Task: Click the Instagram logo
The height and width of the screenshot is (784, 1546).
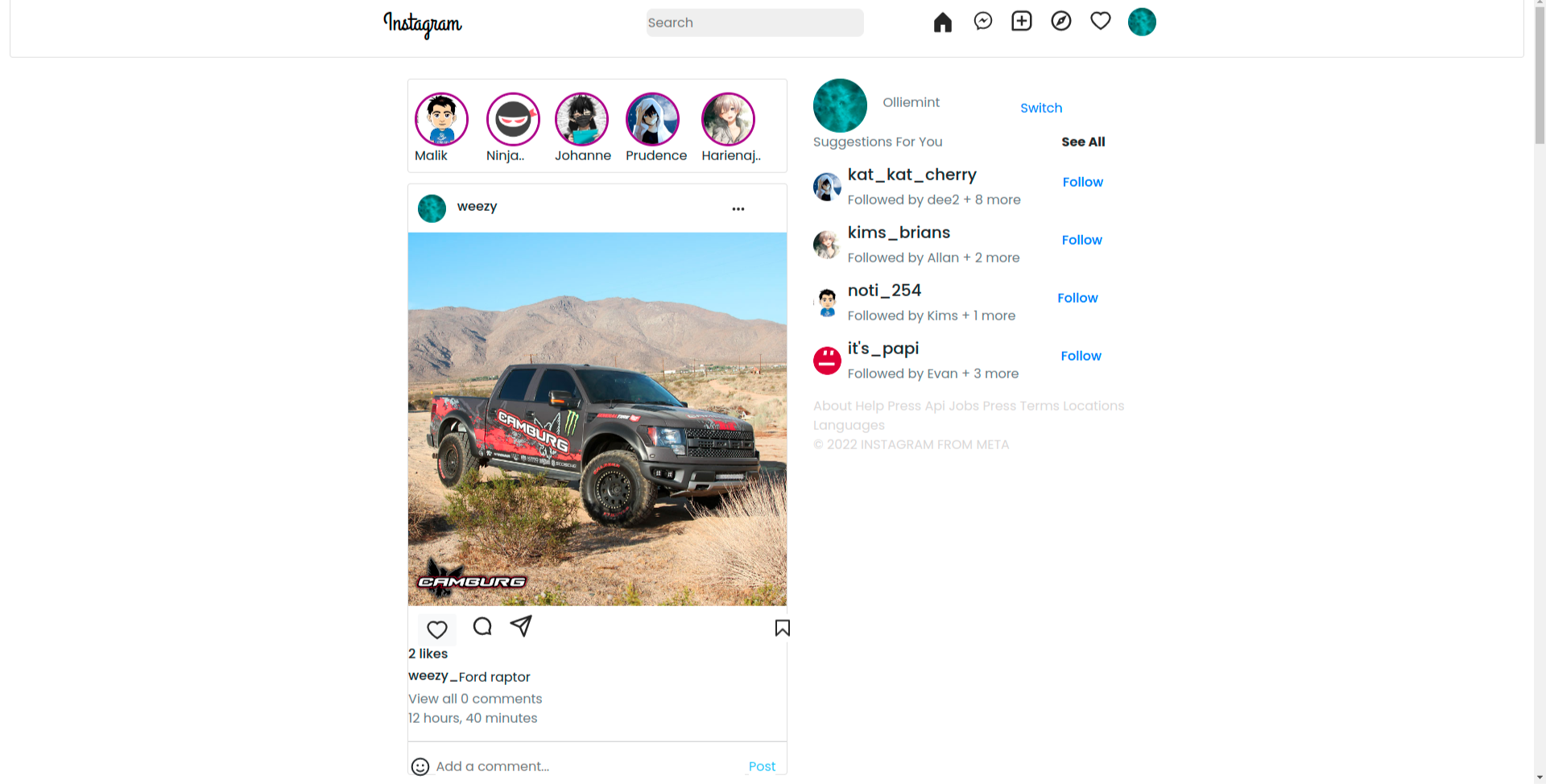Action: pyautogui.click(x=423, y=25)
